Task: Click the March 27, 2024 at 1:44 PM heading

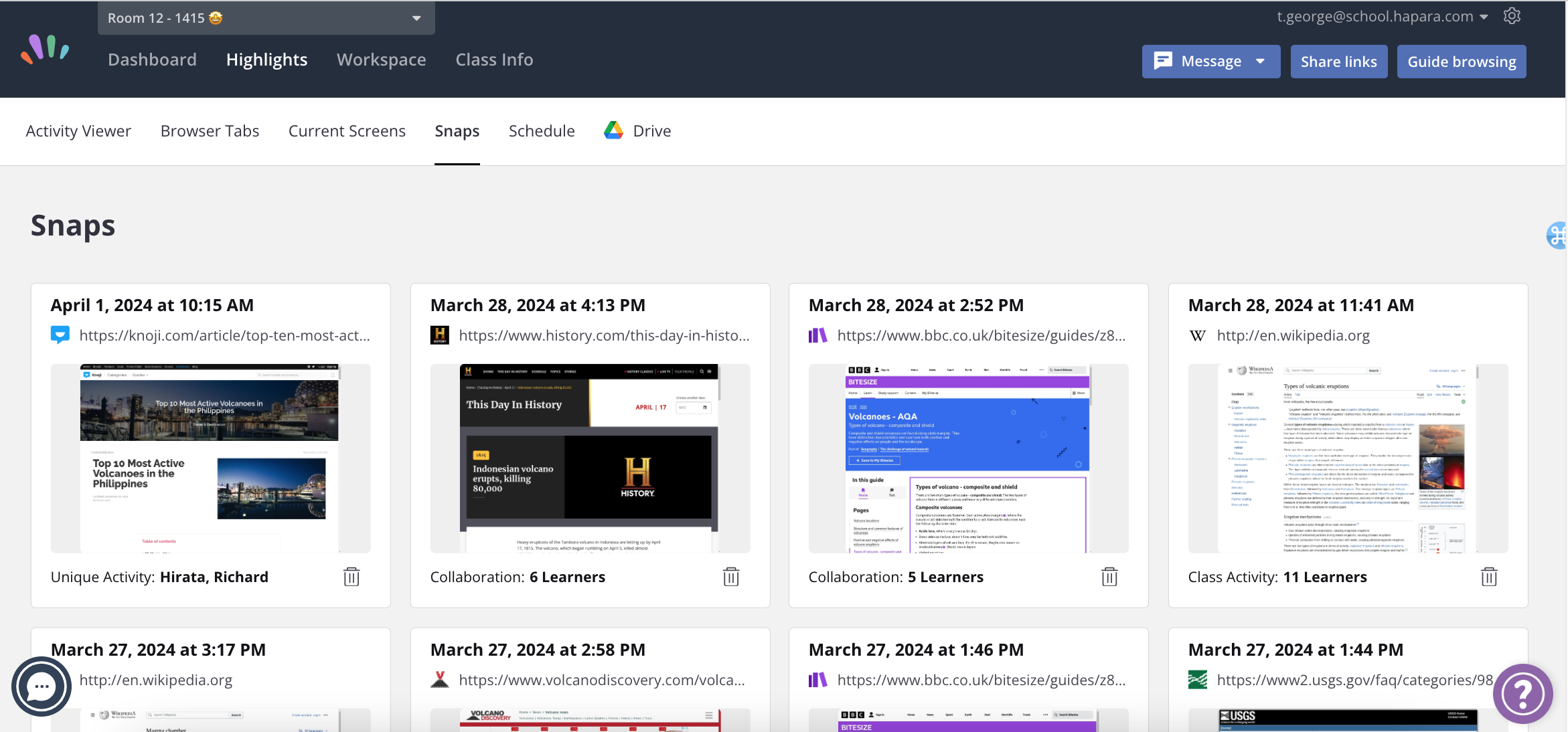Action: pos(1296,650)
